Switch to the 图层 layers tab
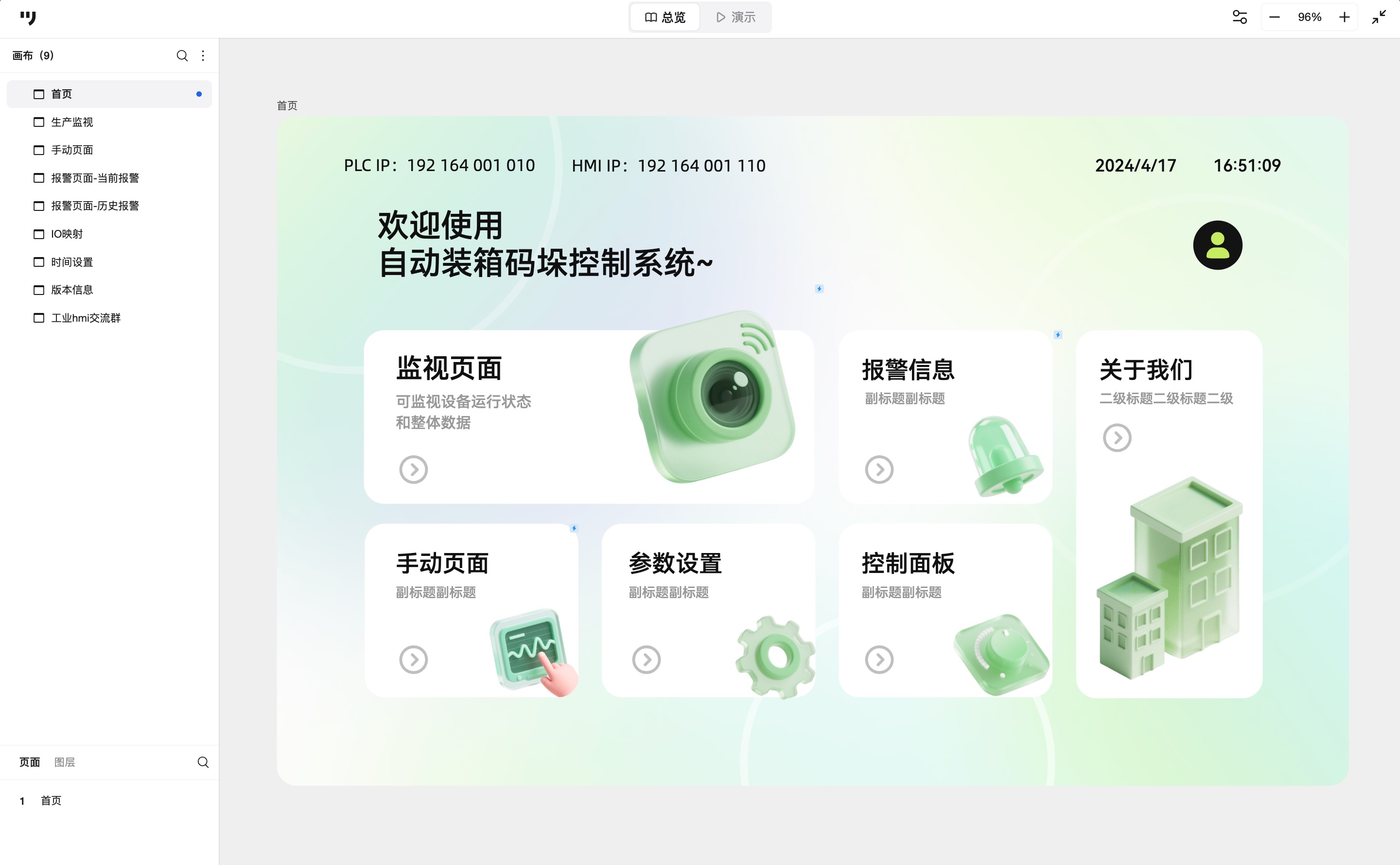The width and height of the screenshot is (1400, 865). (x=65, y=762)
